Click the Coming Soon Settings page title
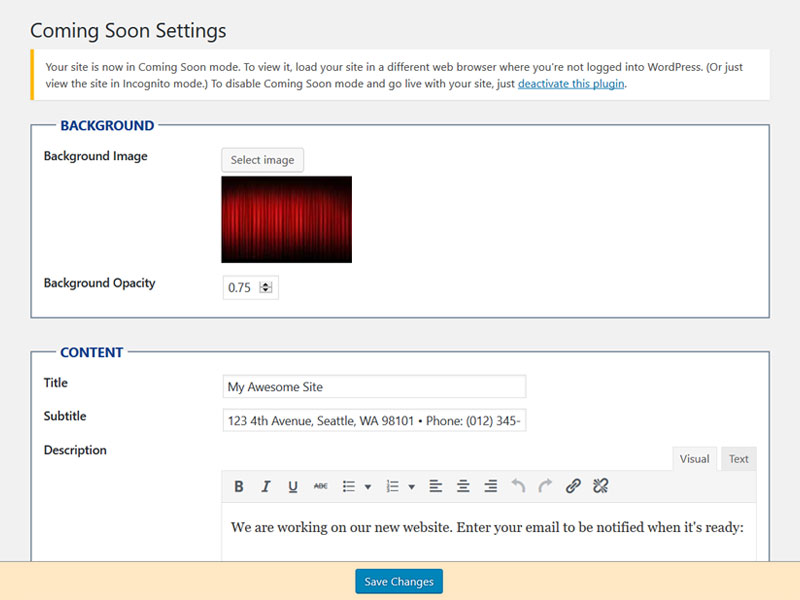The width and height of the screenshot is (800, 600). (x=128, y=31)
